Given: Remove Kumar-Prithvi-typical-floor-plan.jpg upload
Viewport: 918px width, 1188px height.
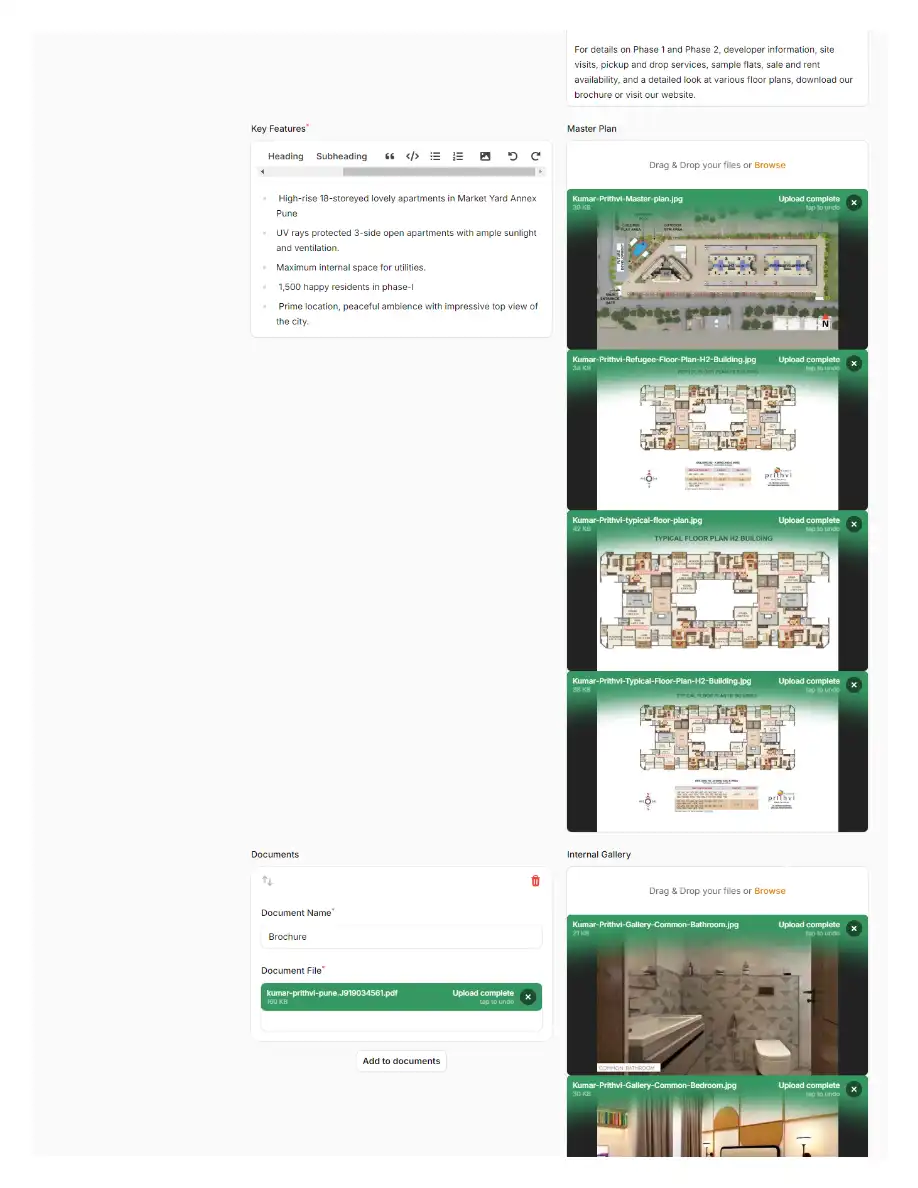Looking at the screenshot, I should (x=854, y=524).
